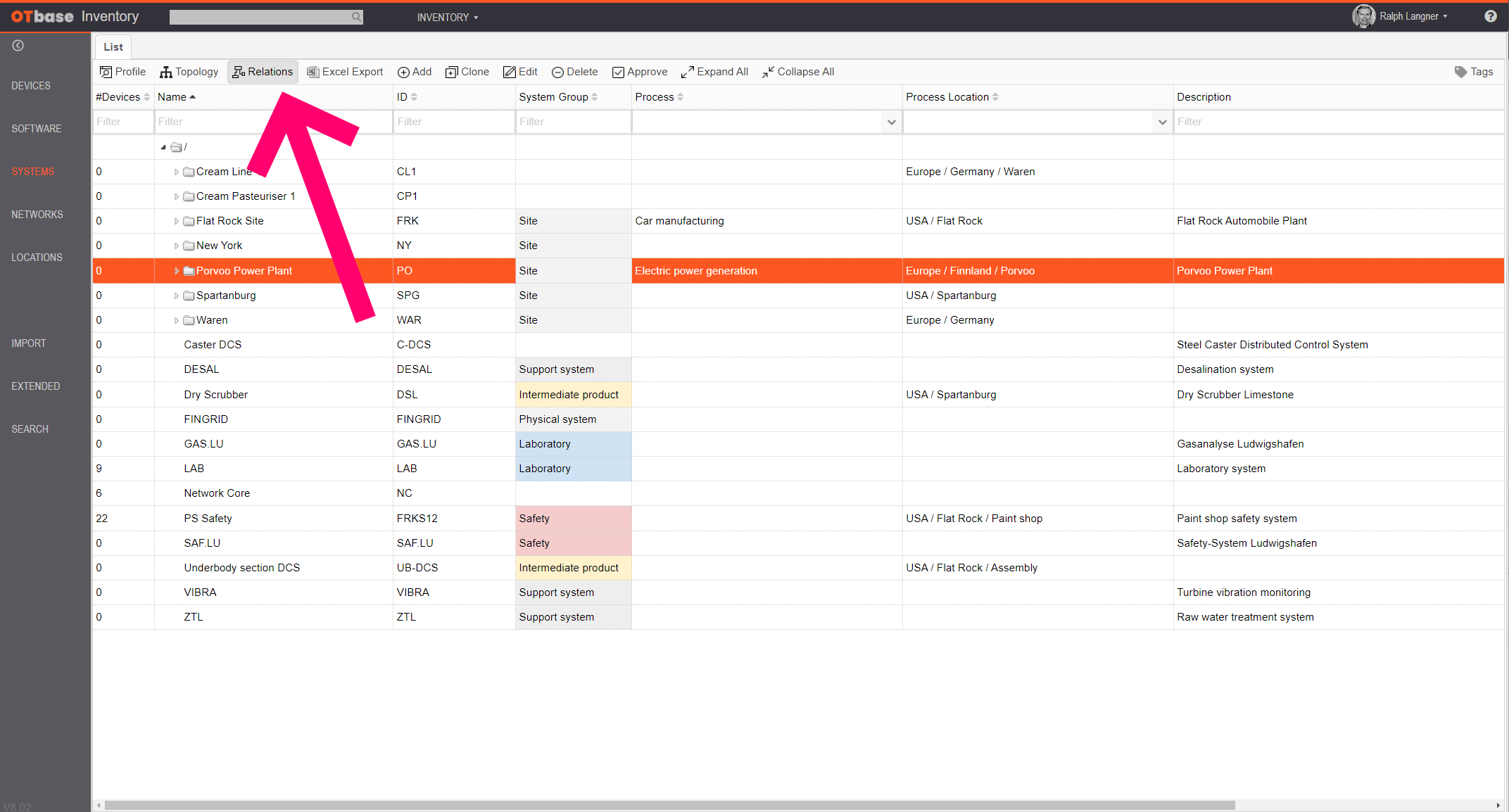This screenshot has height=812, width=1509.
Task: Expand All tree nodes
Action: tap(714, 72)
